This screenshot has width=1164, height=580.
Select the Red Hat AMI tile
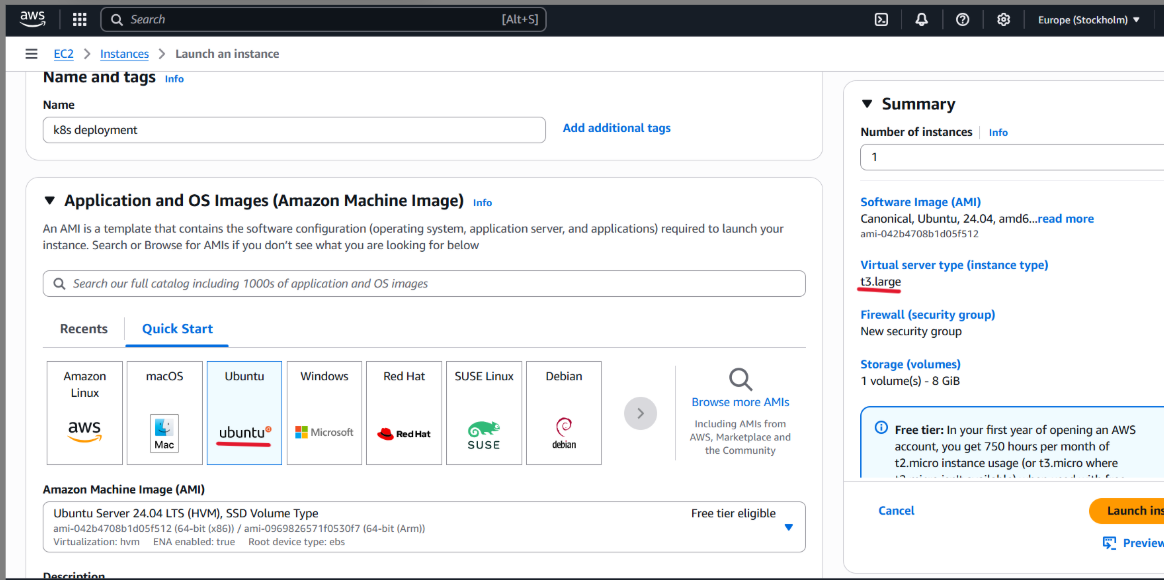pos(403,412)
